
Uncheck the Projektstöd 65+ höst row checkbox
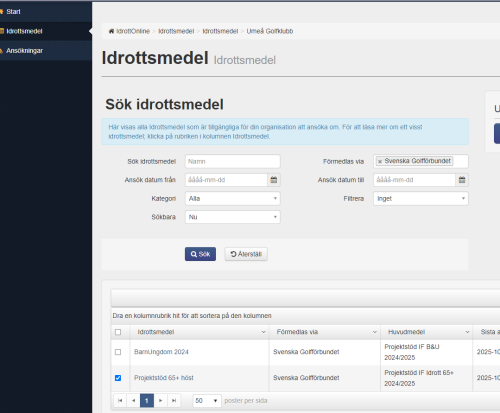tap(118, 378)
